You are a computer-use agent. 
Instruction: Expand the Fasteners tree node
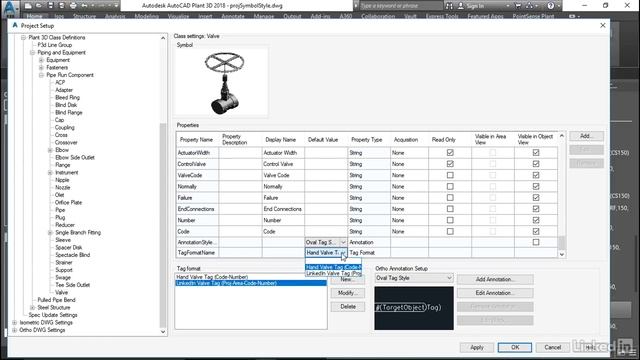click(41, 67)
